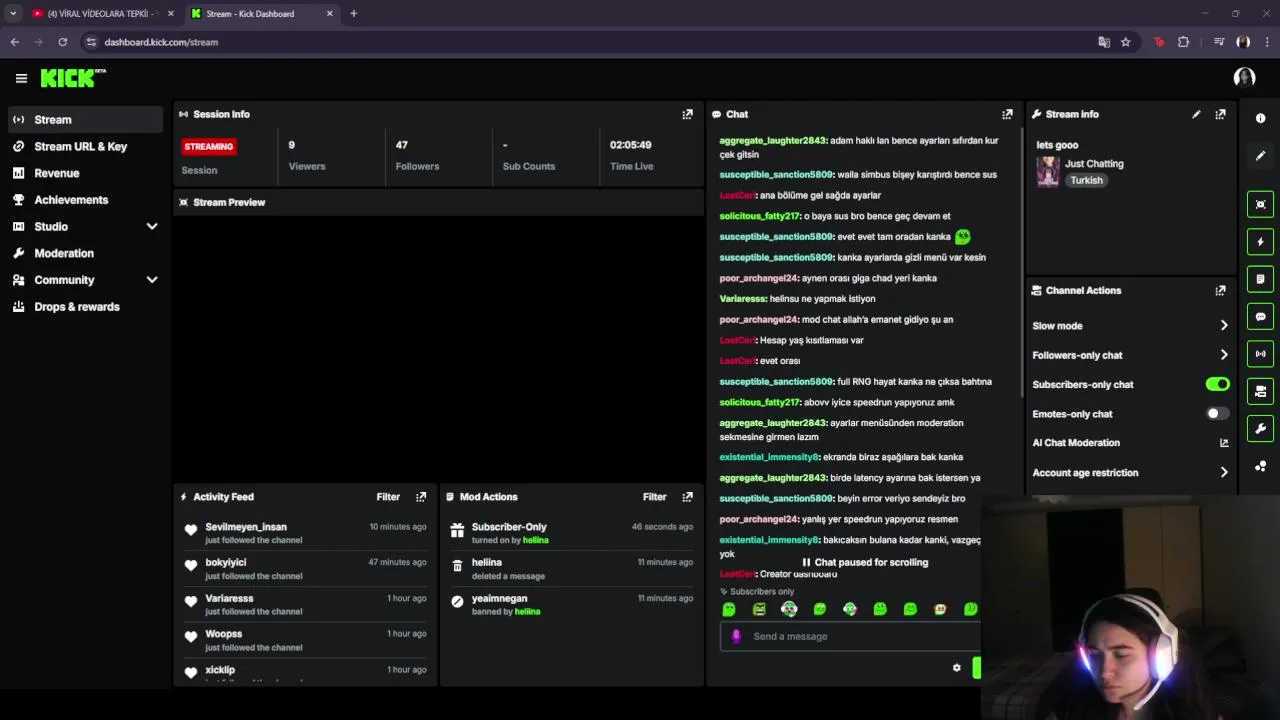
Task: Open AI Chat Moderation stats icon
Action: click(x=1224, y=443)
